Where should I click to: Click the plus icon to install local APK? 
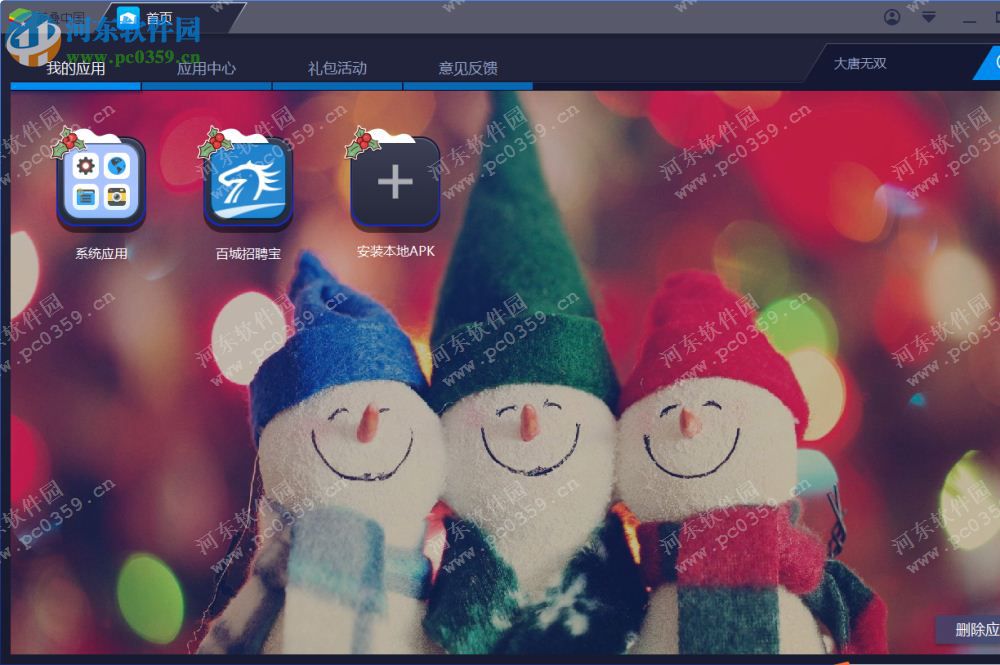pyautogui.click(x=395, y=183)
